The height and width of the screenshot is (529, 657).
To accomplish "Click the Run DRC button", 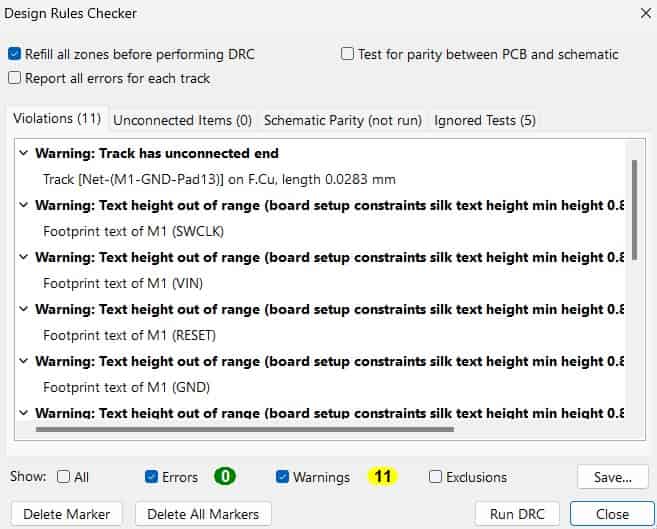I will coord(516,514).
